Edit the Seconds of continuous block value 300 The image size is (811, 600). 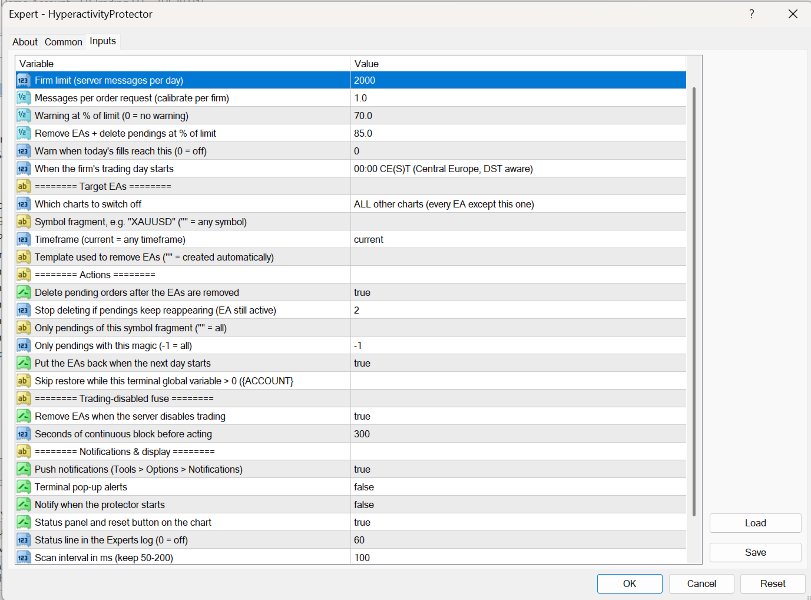click(518, 434)
